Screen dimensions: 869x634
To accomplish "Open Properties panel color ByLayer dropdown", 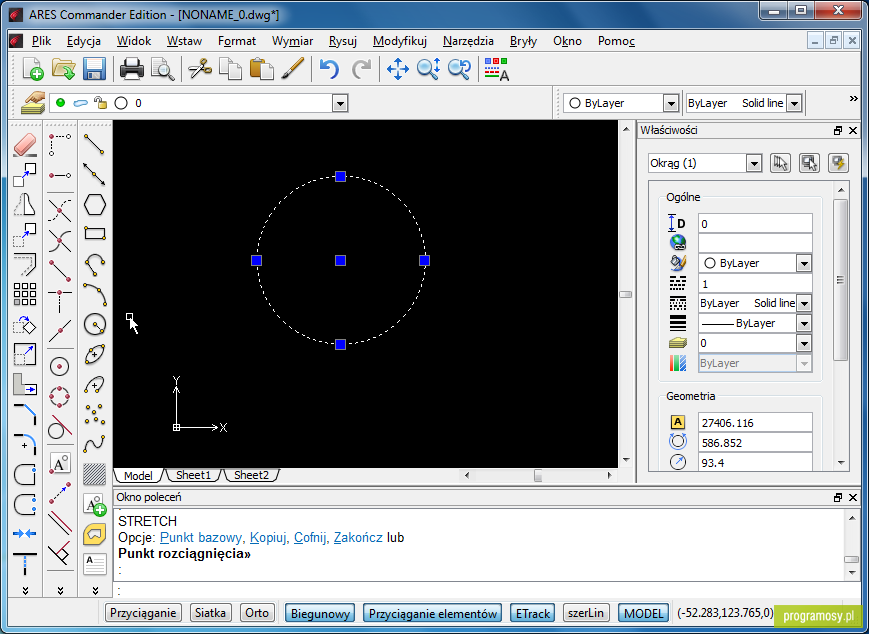I will pyautogui.click(x=804, y=263).
